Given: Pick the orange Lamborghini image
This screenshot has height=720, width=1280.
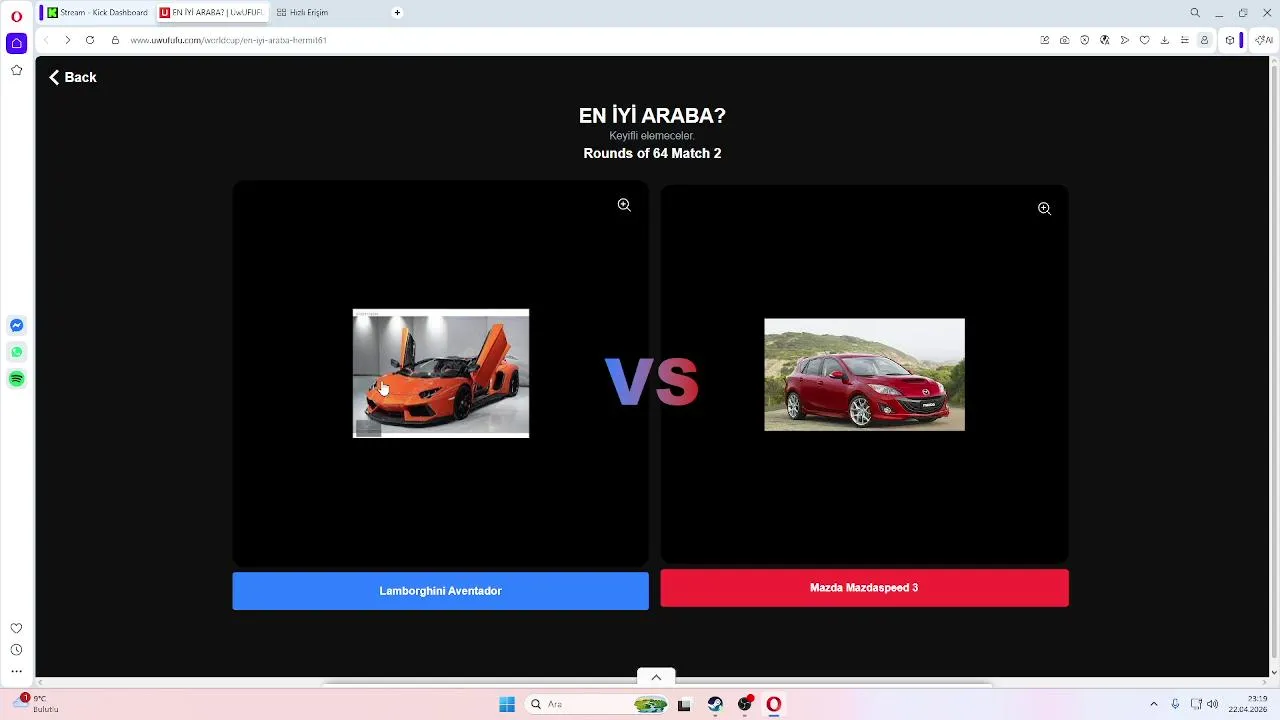Looking at the screenshot, I should tap(441, 373).
